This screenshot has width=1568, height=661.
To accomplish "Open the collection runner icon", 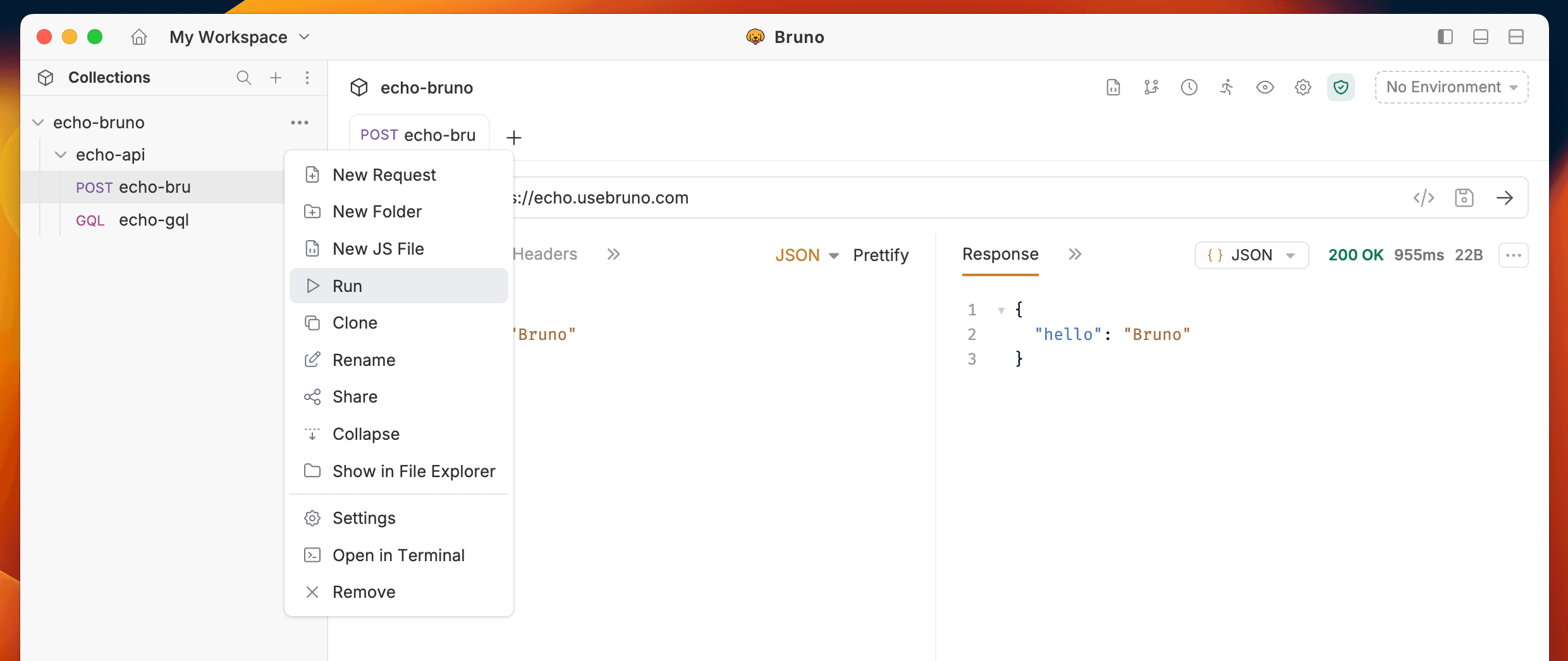I will (x=1227, y=87).
